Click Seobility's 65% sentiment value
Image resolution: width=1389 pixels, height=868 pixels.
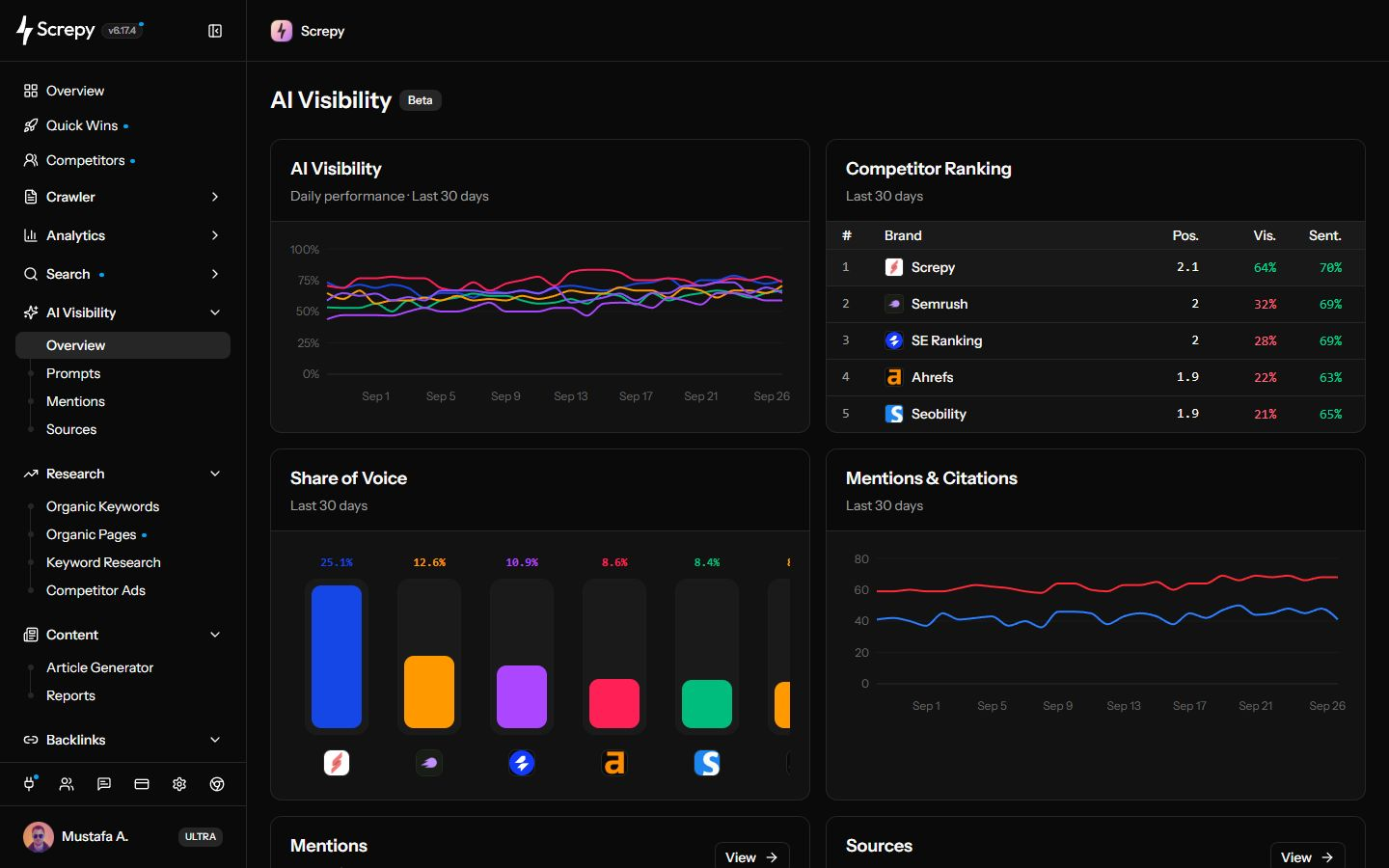tap(1331, 414)
